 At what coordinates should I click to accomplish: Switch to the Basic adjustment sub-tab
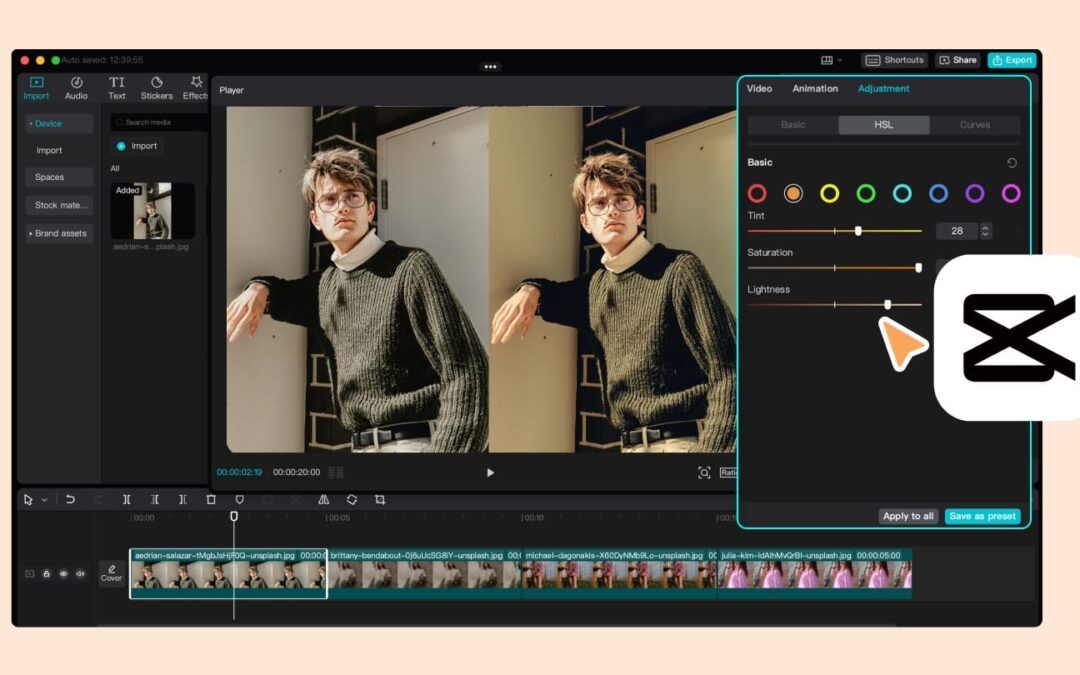click(793, 125)
